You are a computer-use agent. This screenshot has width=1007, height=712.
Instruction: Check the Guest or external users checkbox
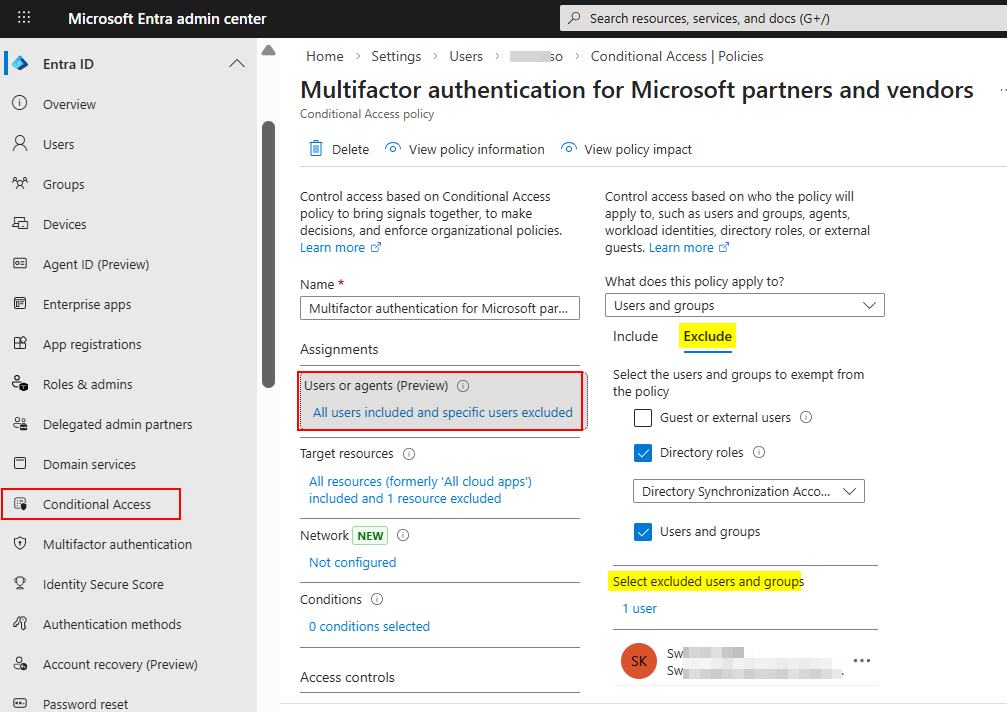pos(643,418)
